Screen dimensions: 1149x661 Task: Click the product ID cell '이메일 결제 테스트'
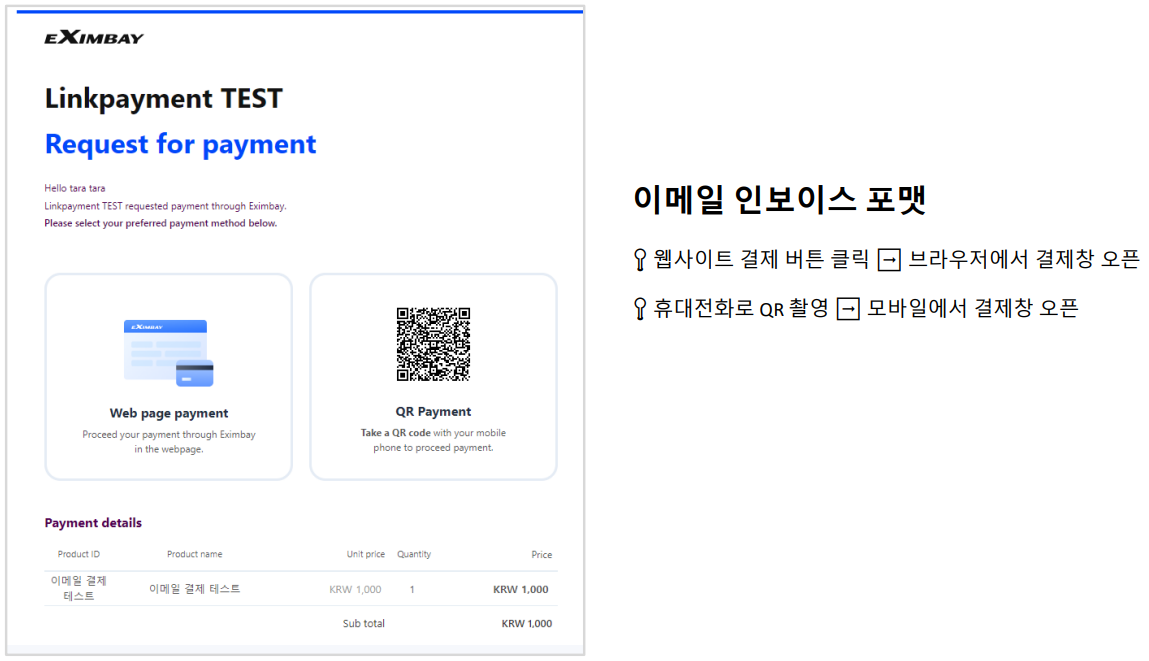point(78,588)
